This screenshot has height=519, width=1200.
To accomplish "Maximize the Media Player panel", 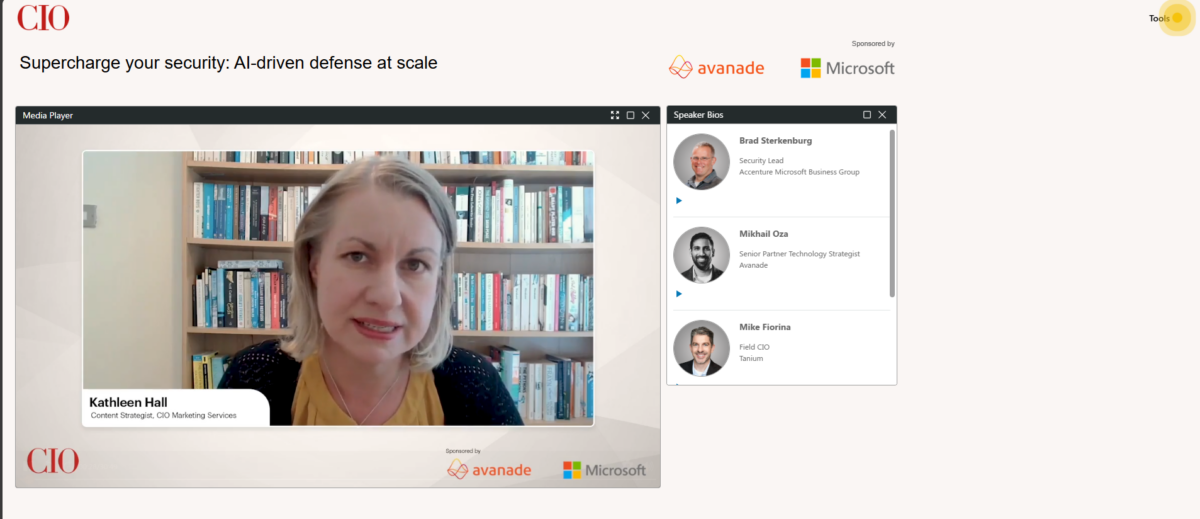I will click(x=630, y=115).
